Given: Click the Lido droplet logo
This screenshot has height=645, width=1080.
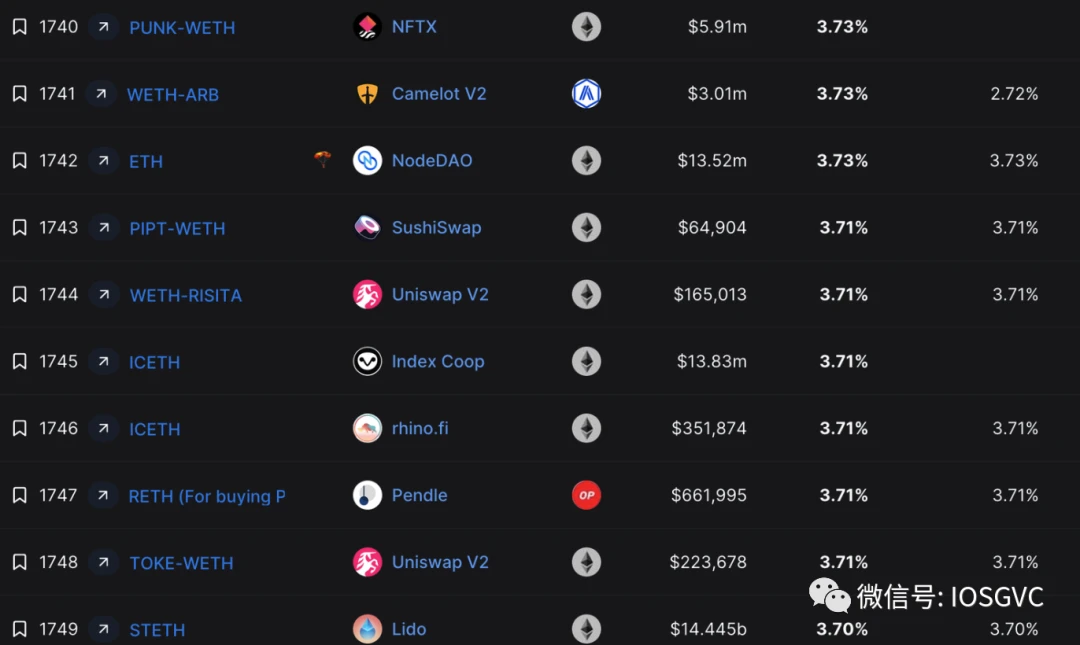Looking at the screenshot, I should (367, 629).
